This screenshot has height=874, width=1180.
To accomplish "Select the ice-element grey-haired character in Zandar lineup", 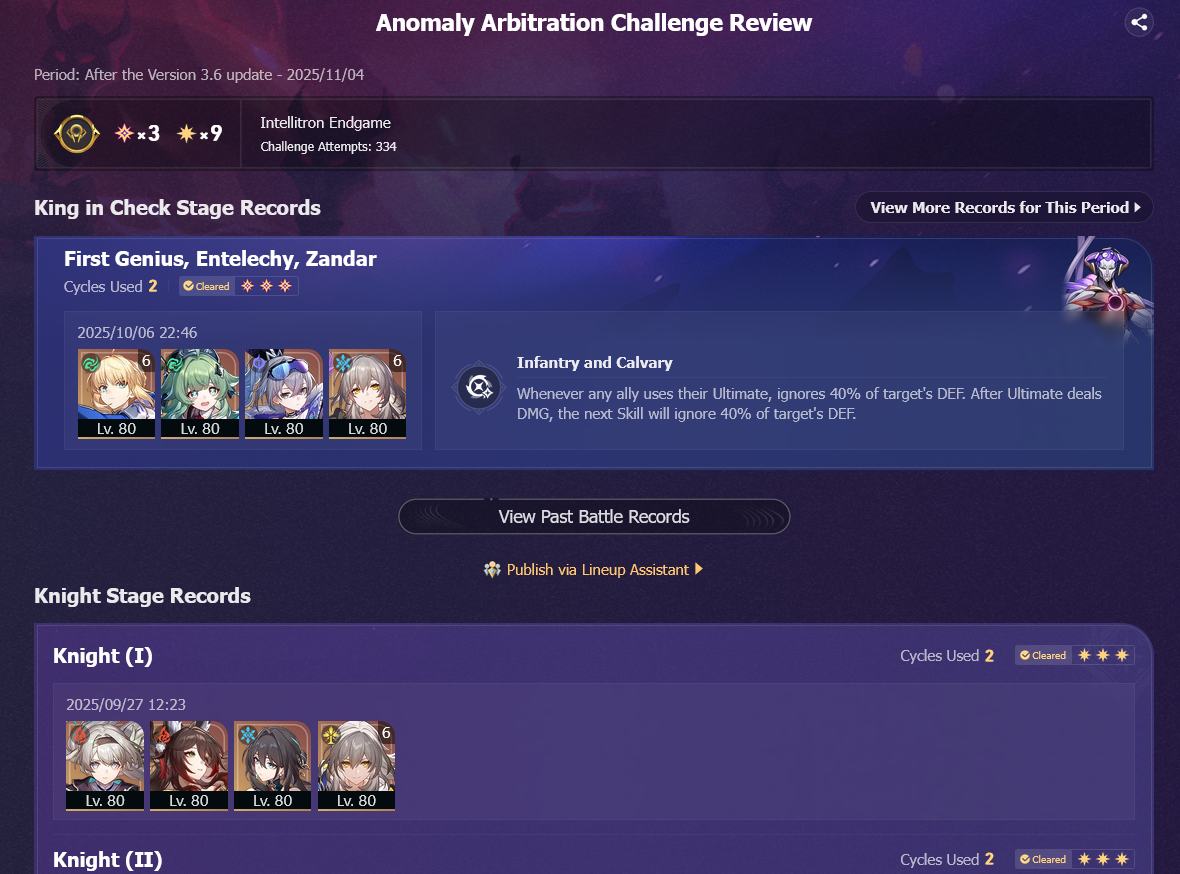I will (x=367, y=393).
